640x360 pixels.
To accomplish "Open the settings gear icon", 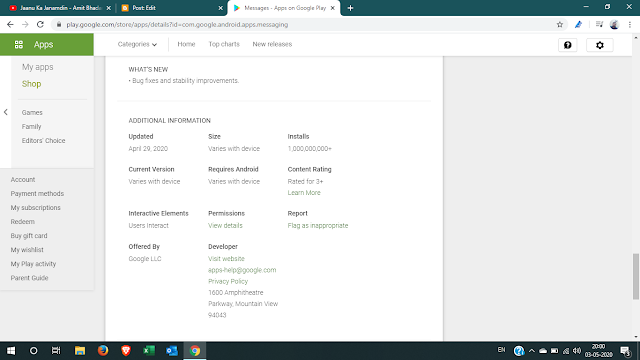I will point(600,45).
